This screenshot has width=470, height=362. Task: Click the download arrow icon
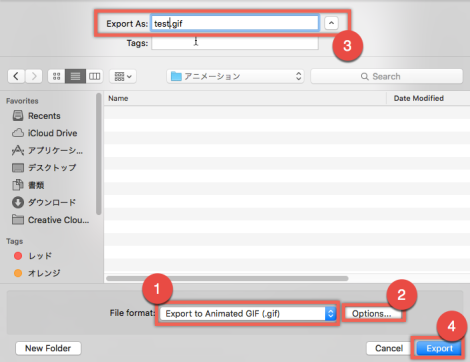18,202
